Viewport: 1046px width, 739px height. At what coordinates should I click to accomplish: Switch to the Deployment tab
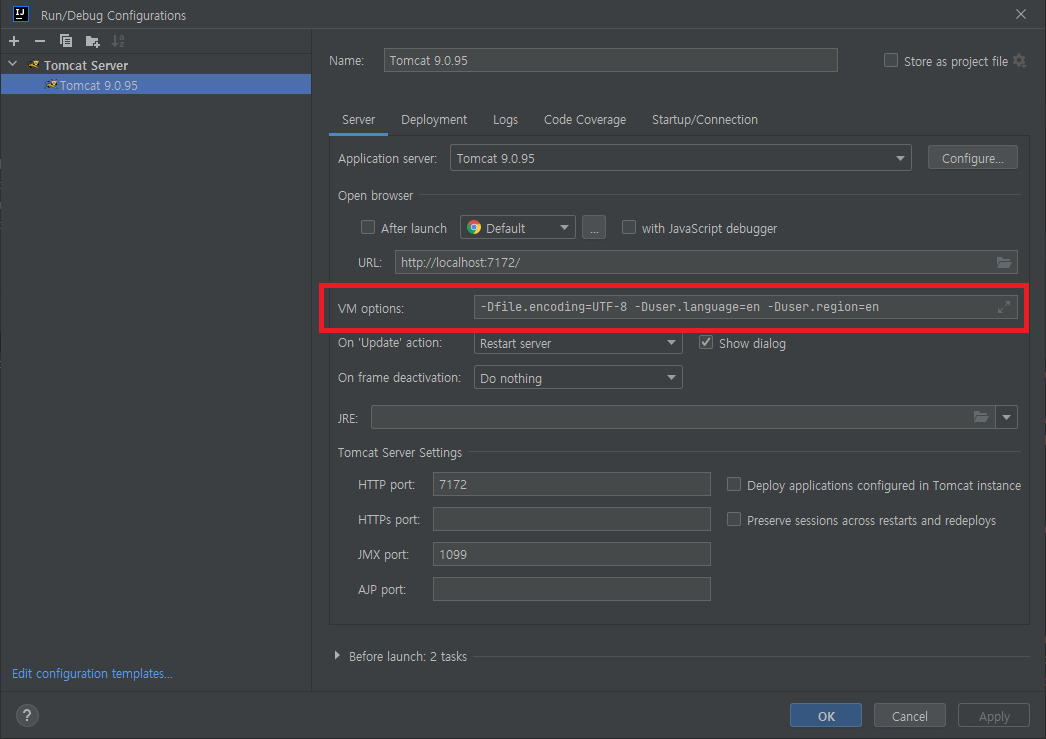click(434, 120)
